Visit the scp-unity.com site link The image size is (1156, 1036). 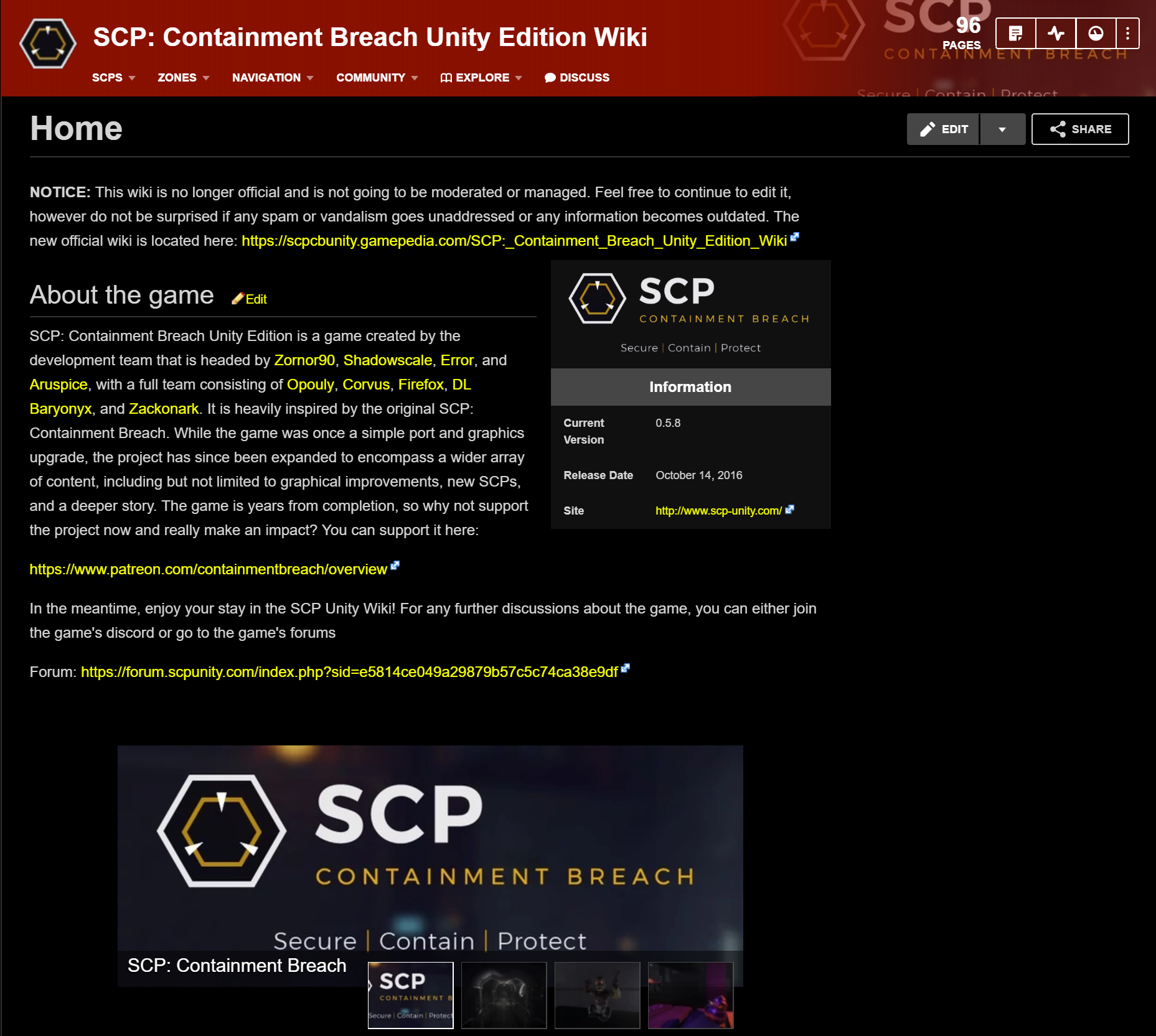coord(718,511)
